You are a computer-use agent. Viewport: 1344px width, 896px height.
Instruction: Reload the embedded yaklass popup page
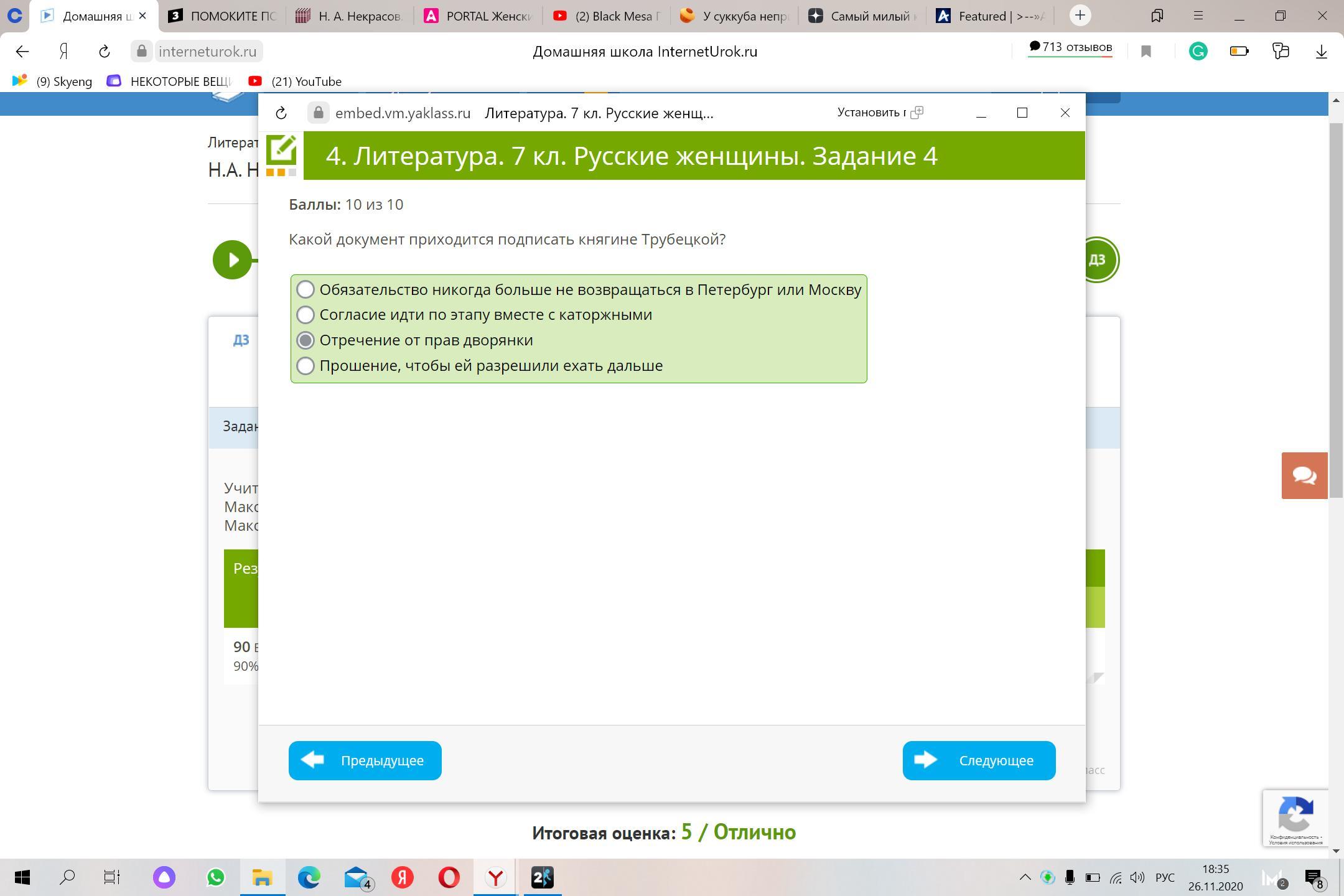(x=281, y=113)
